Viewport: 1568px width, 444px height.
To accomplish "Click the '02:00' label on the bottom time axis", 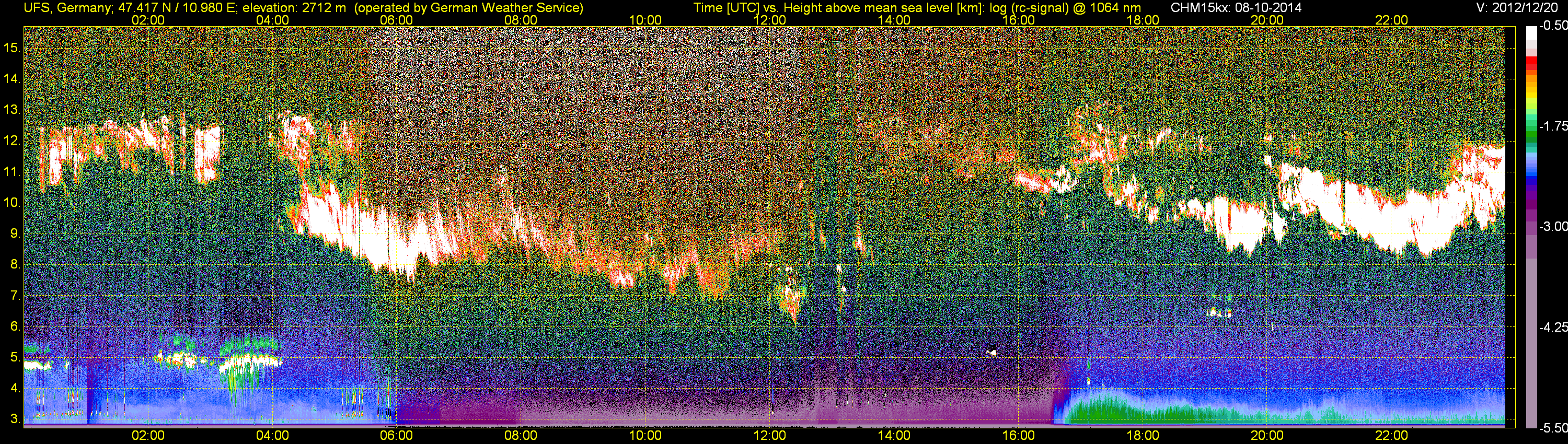I will 148,436.
